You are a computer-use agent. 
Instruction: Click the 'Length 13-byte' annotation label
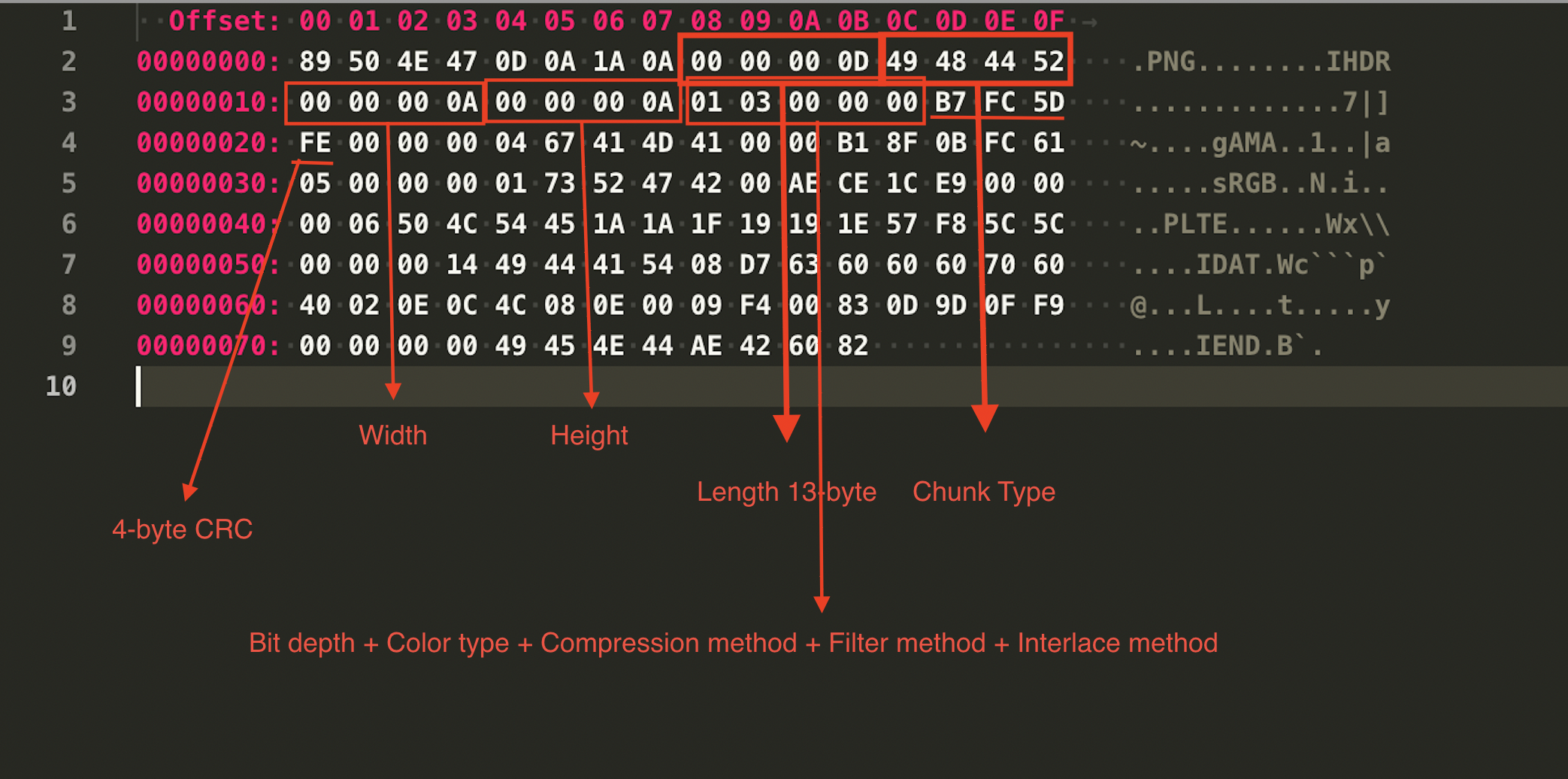coord(786,492)
